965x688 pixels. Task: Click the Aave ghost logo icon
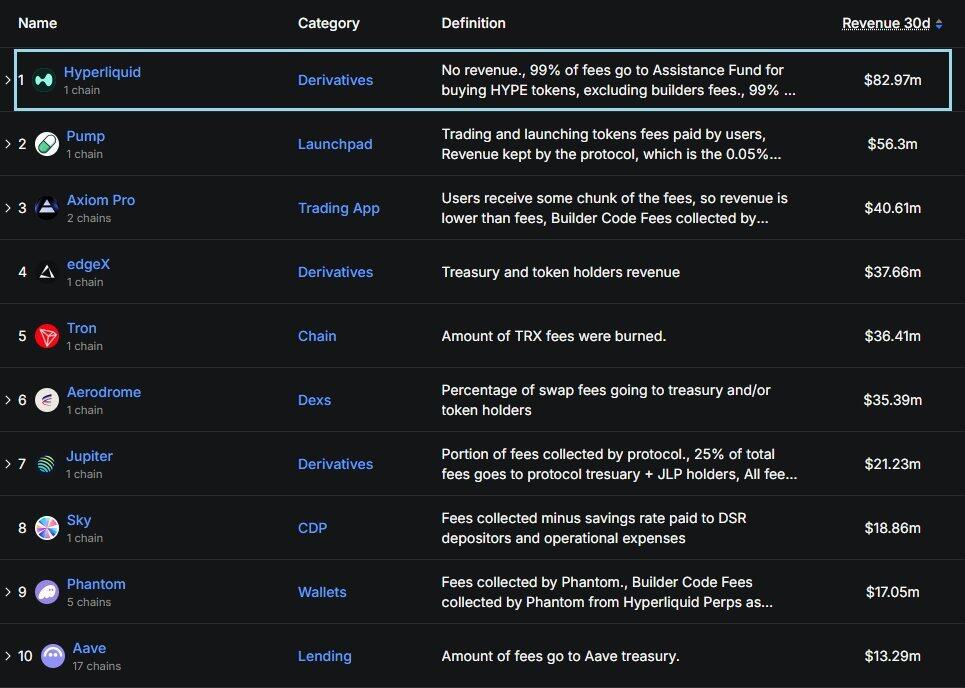pos(53,656)
